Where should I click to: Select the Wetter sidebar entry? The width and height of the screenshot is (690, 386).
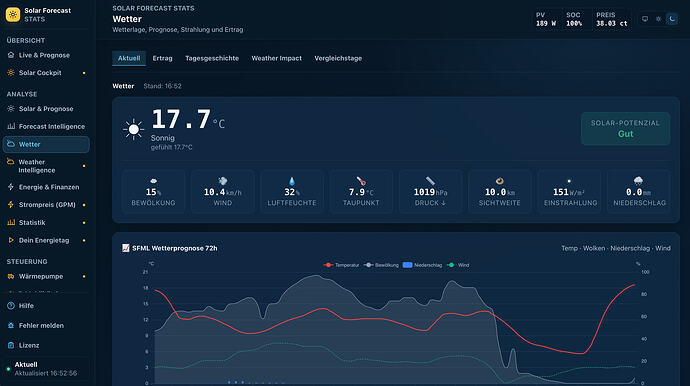(46, 144)
